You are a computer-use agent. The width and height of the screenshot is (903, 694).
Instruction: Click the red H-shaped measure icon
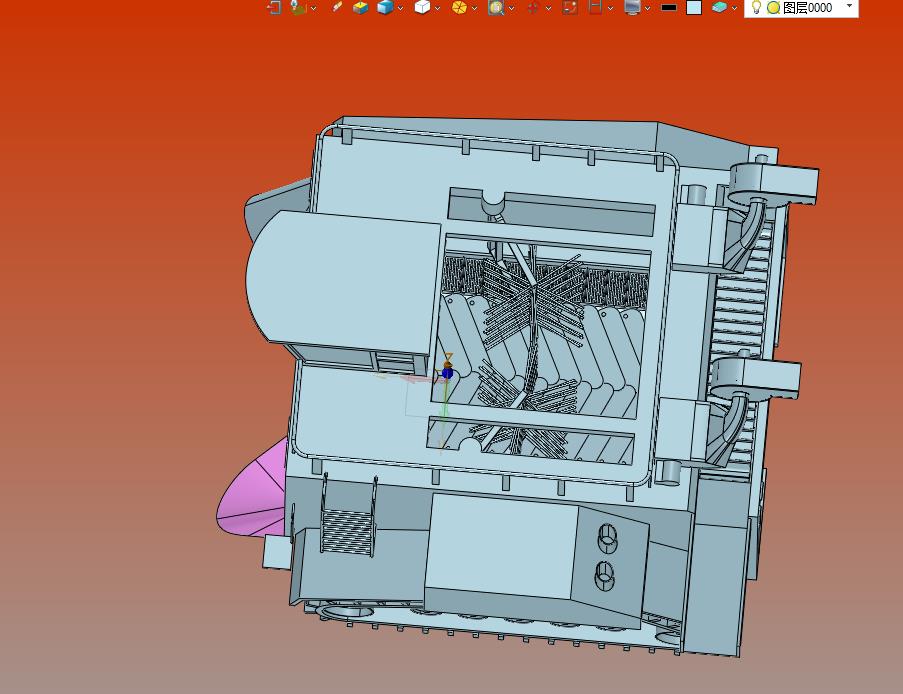pos(595,7)
